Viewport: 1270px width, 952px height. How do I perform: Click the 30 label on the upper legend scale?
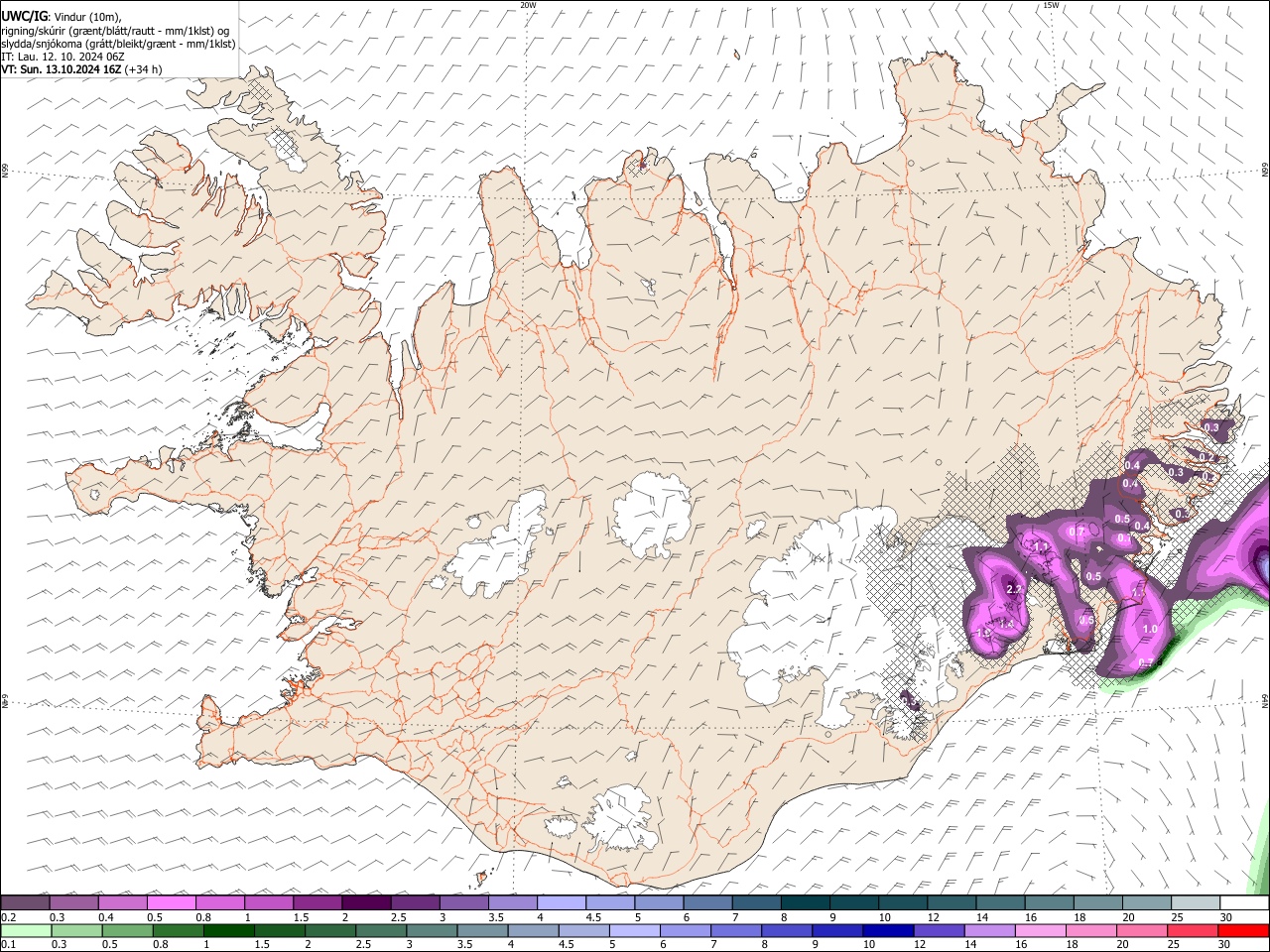point(1227,917)
